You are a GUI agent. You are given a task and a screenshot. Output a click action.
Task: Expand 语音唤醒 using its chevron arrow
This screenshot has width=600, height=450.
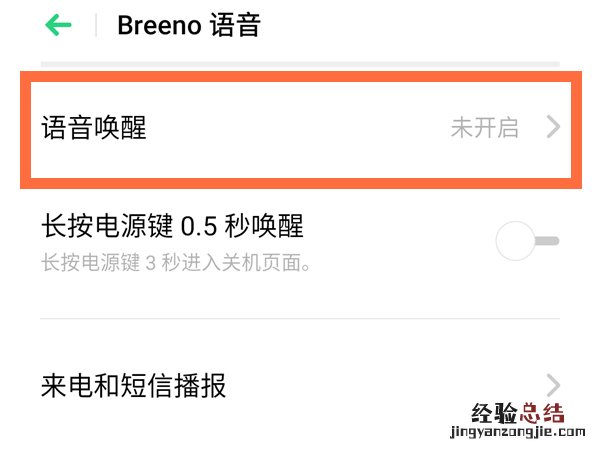pyautogui.click(x=553, y=128)
